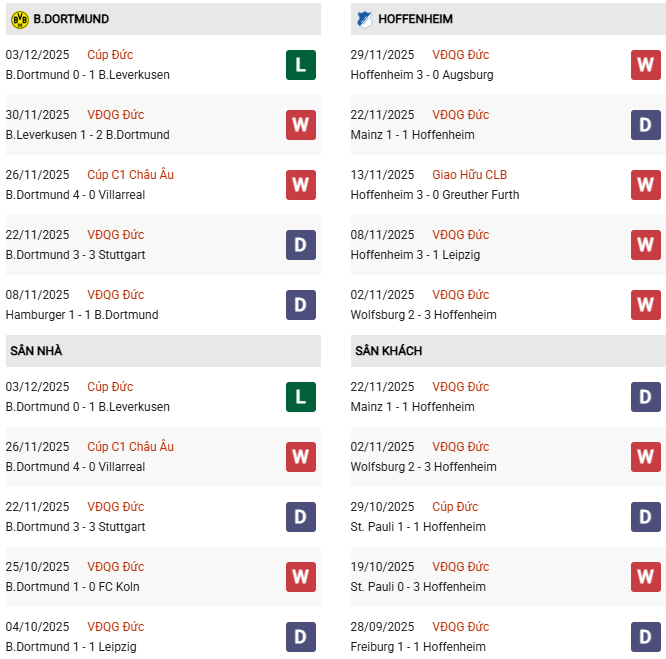666x659 pixels.
Task: Click W badge for Hoffenheim vs Greuther Furth
Action: (646, 185)
